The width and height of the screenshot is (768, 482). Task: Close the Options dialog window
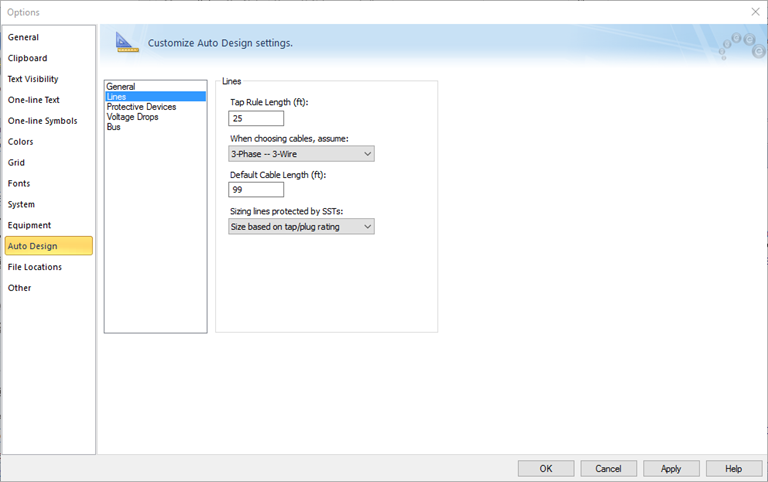[x=755, y=11]
